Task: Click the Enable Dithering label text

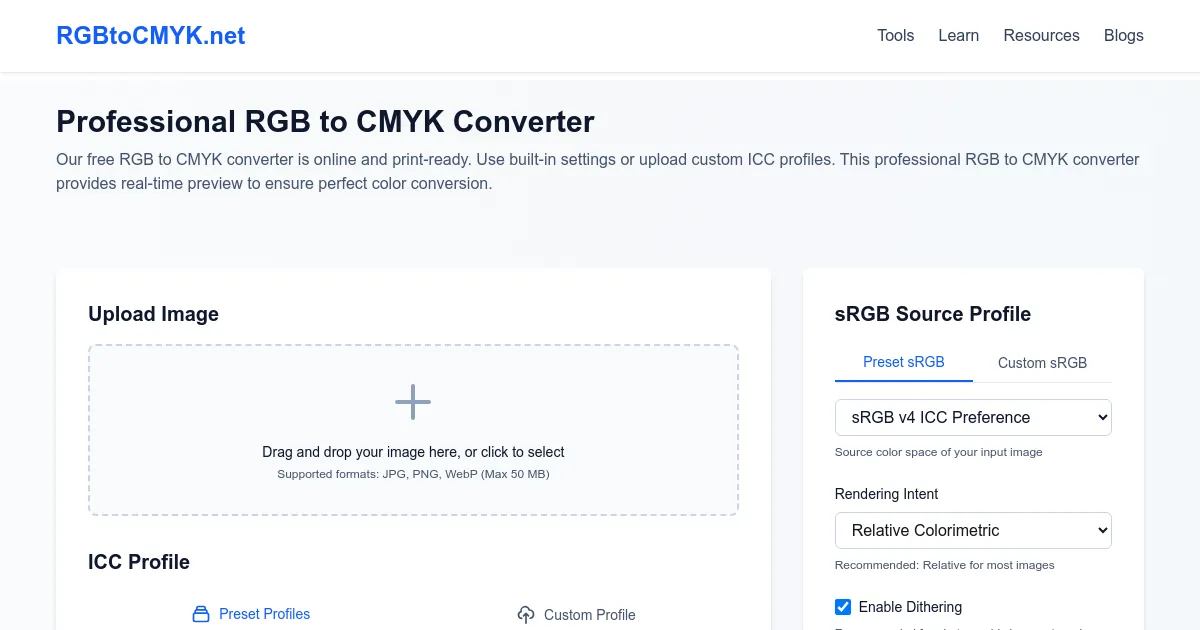Action: 910,607
